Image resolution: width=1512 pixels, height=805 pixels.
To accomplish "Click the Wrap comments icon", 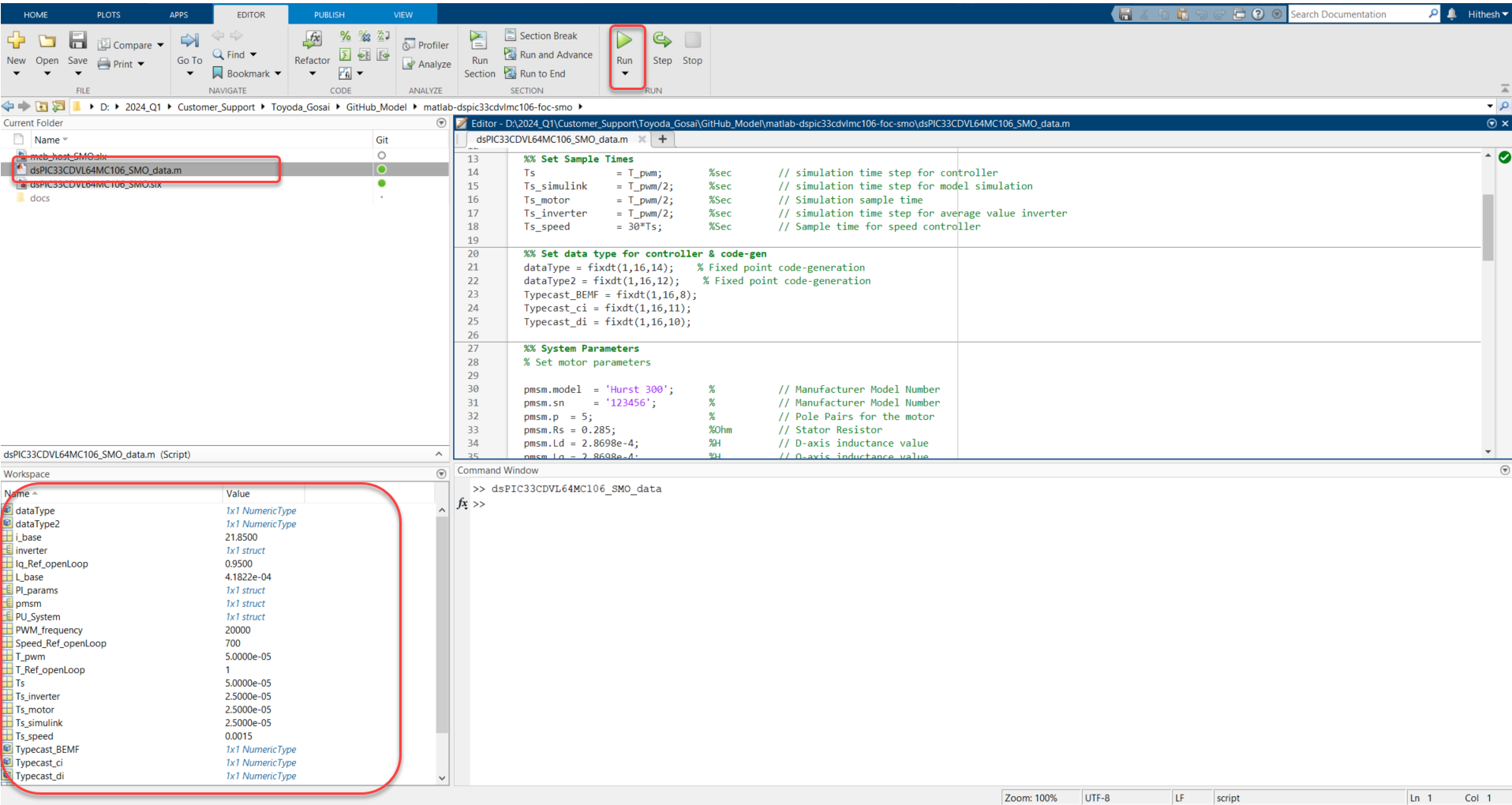I will (x=384, y=36).
